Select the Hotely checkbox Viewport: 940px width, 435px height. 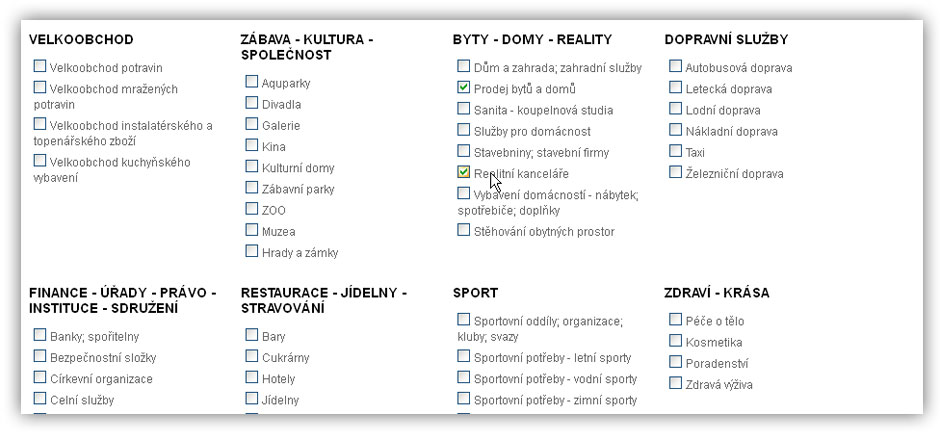coord(252,377)
